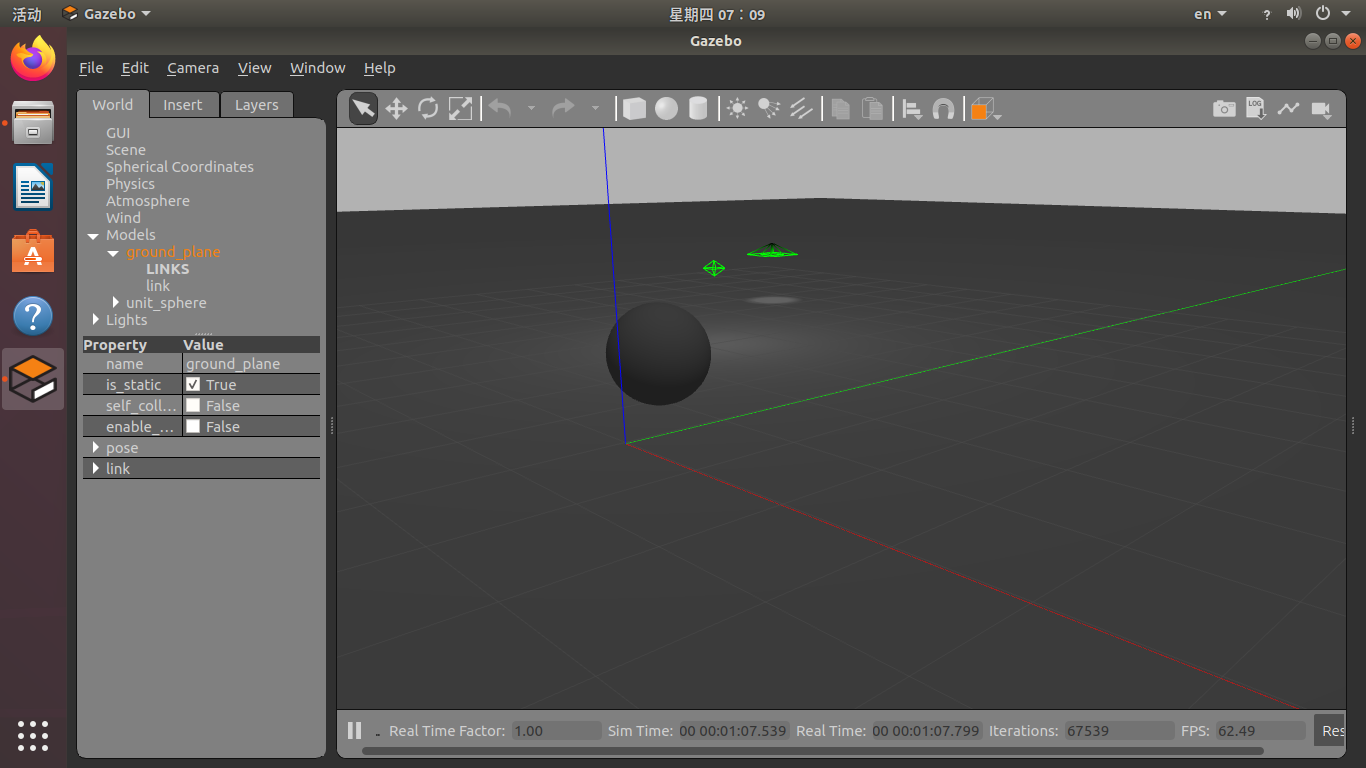Open the Edit menu

(x=135, y=68)
